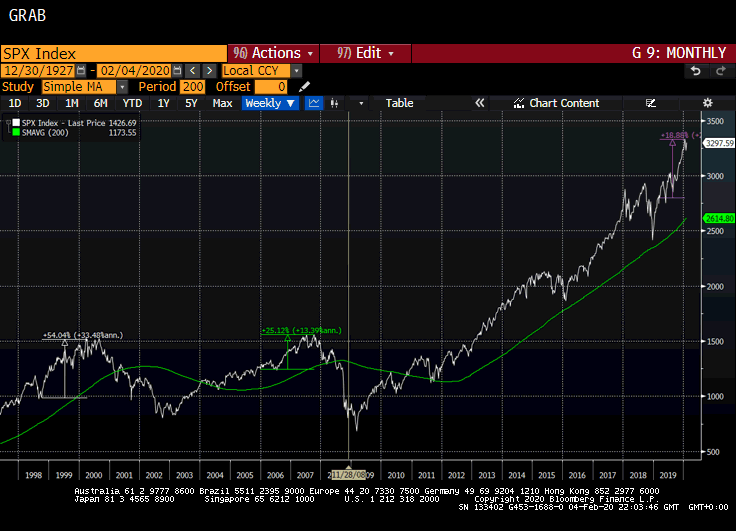Click the 2614.80 moving average label
This screenshot has height=531, width=736.
719,218
